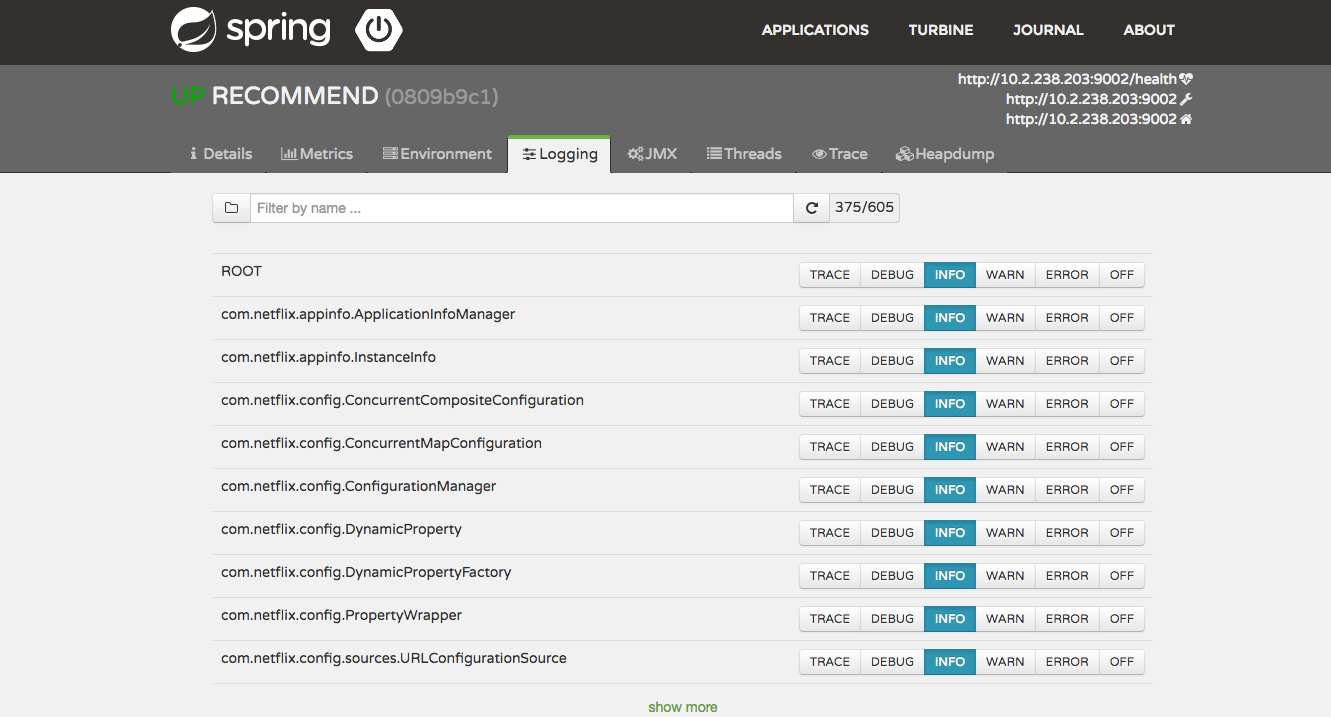This screenshot has height=717, width=1331.
Task: Click the hexagon power icon
Action: tap(379, 31)
